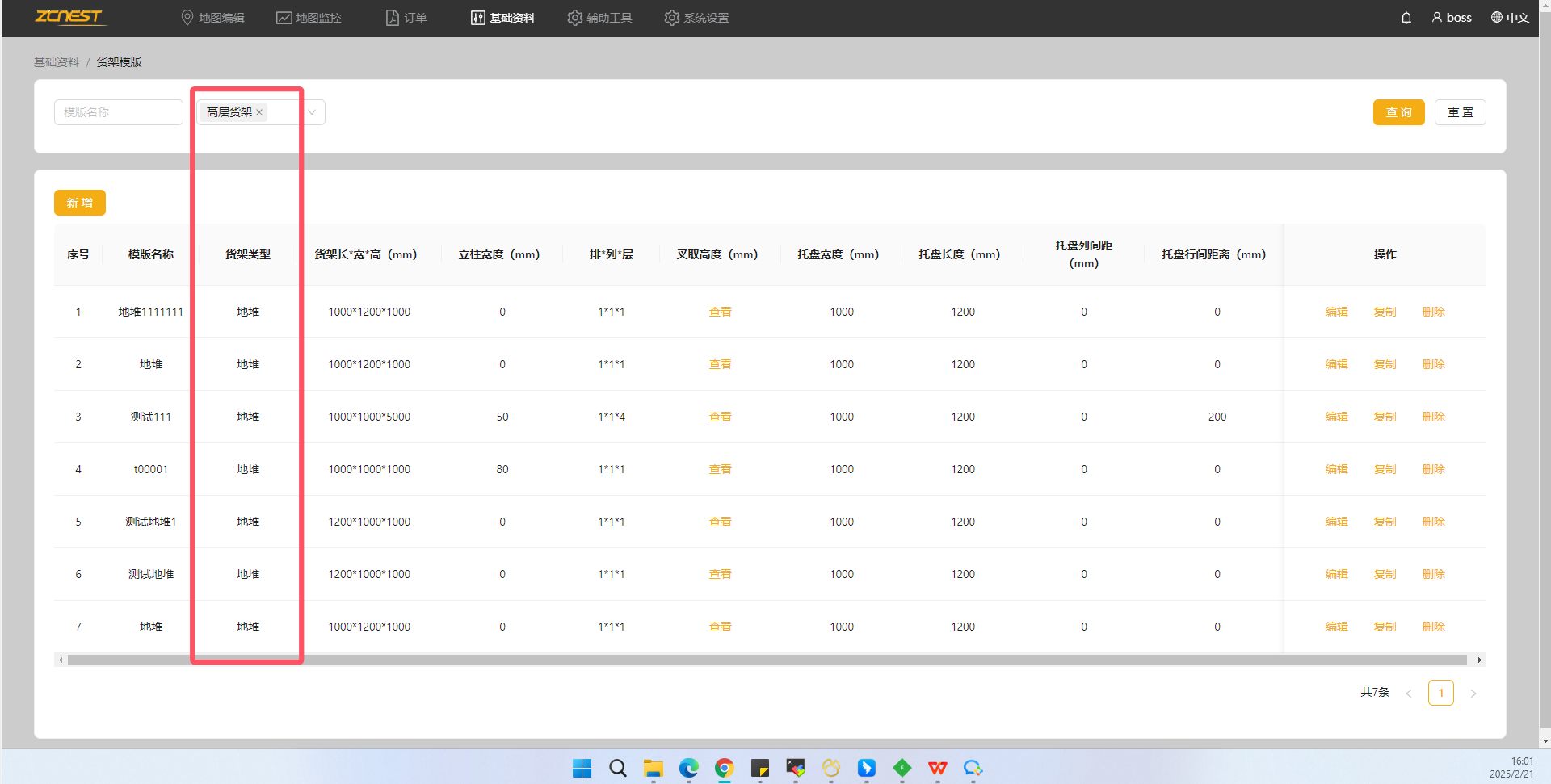View fork height for 测试地堆1

pos(721,522)
